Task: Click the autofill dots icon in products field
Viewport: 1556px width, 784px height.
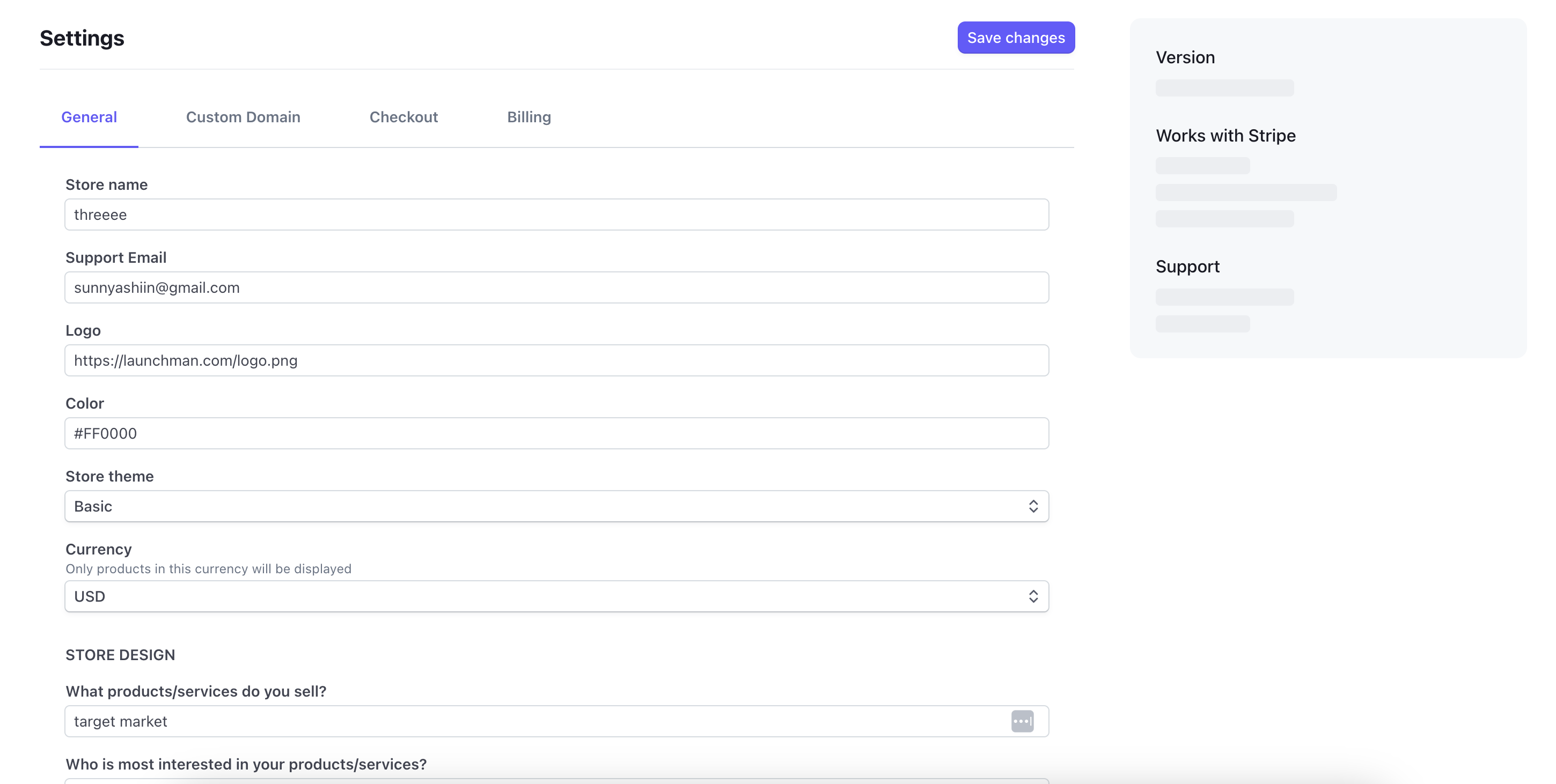Action: tap(1022, 721)
